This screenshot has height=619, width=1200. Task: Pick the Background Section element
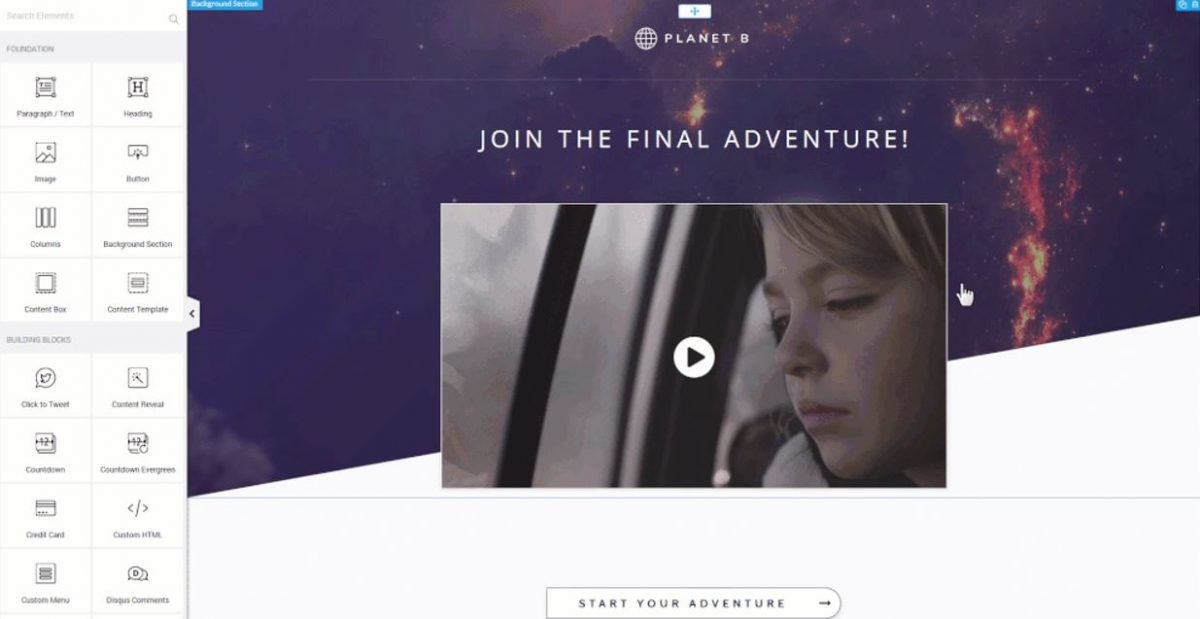coord(138,225)
